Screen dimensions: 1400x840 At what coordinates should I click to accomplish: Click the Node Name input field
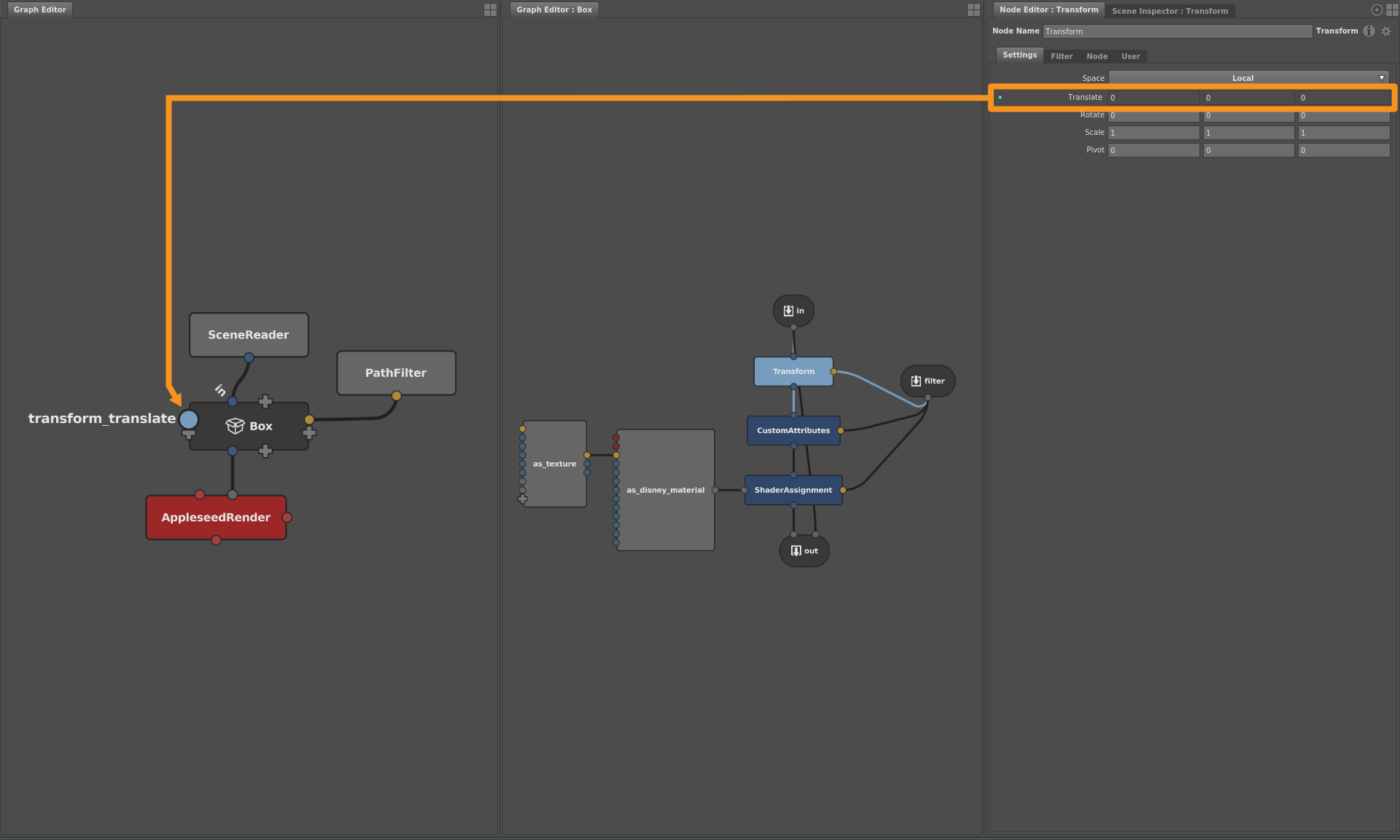coord(1176,31)
